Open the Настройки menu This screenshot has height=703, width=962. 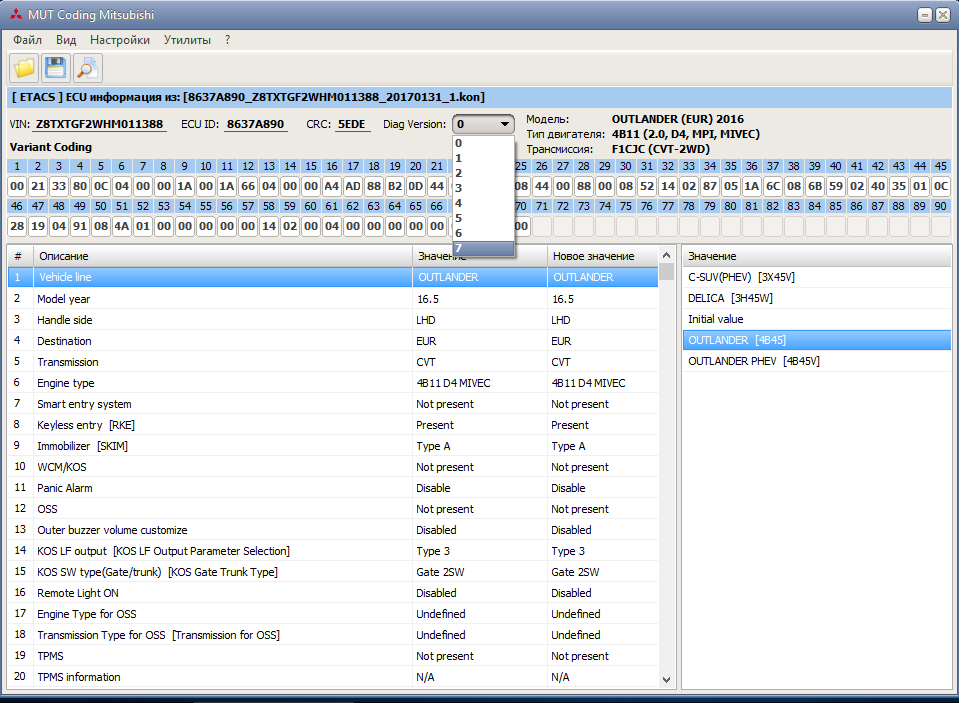point(120,40)
